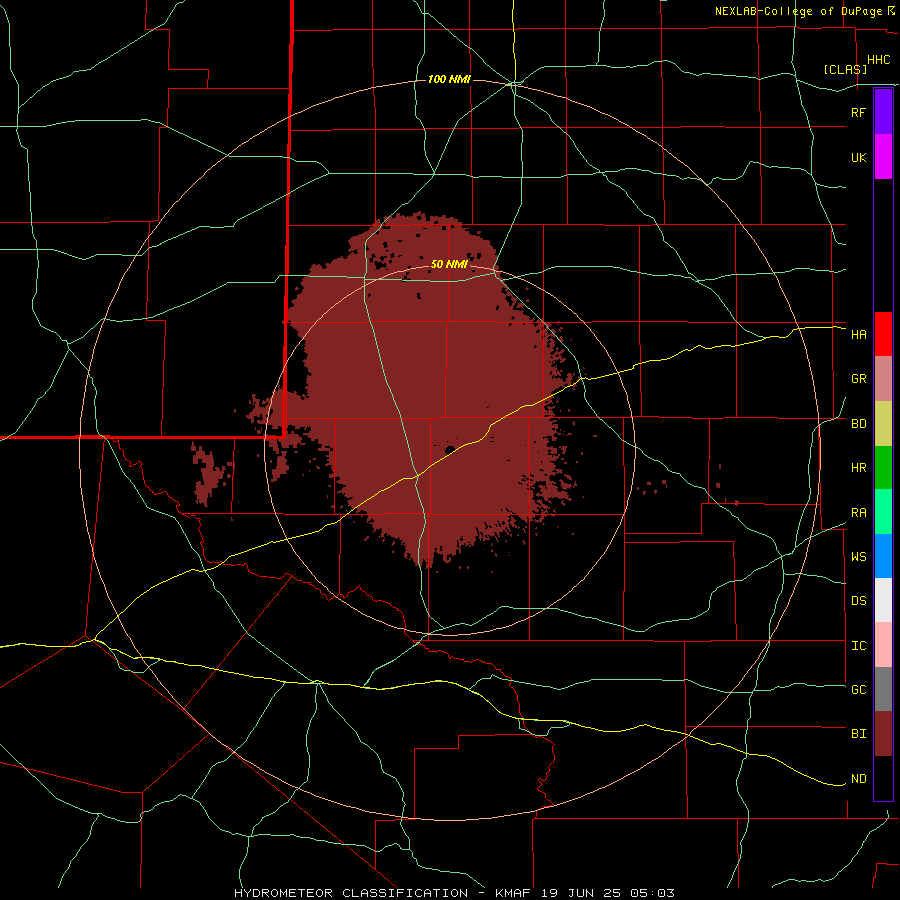Image resolution: width=900 pixels, height=900 pixels.
Task: Click the 'RF' legend label
Action: [858, 112]
